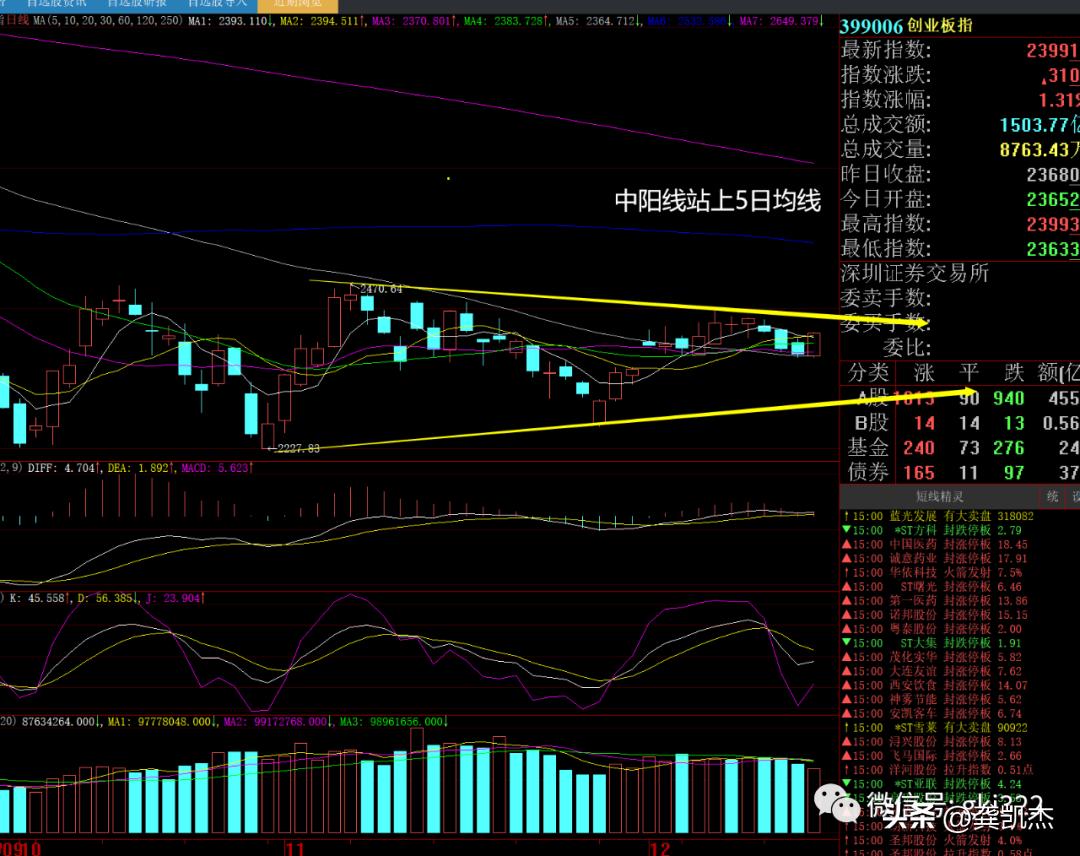Click the green down-arrow beside *ST方科
This screenshot has height=856, width=1080.
point(846,531)
